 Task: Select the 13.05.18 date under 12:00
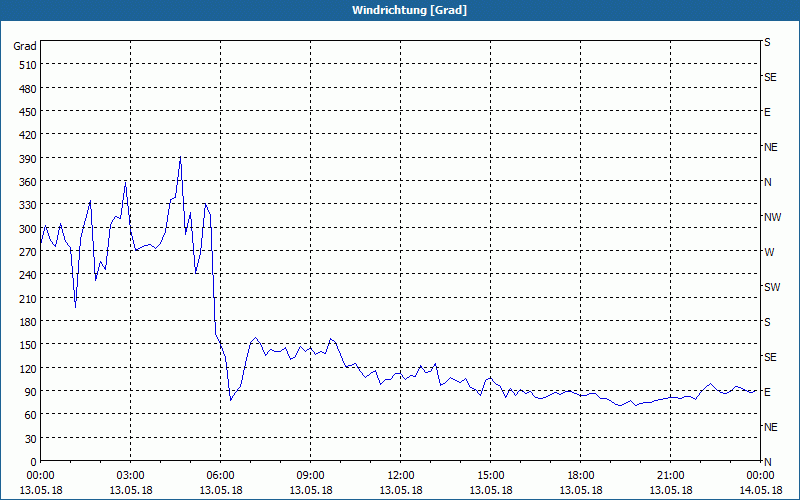click(401, 491)
